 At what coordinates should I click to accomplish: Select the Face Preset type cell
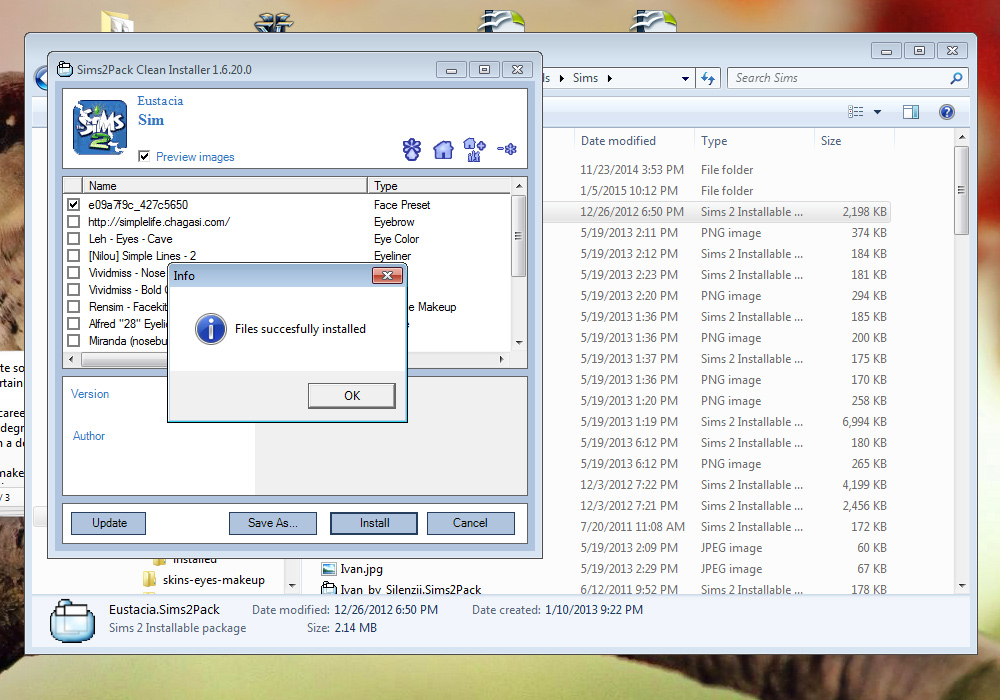(x=402, y=205)
